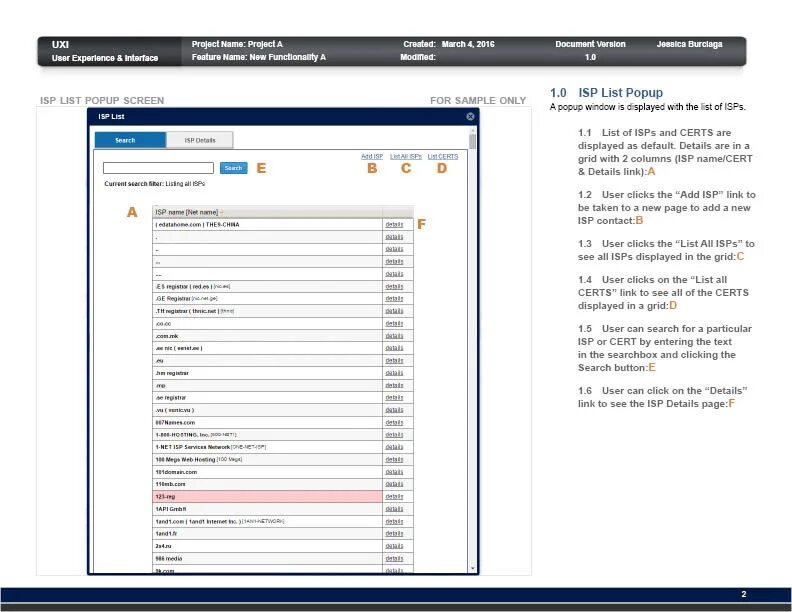The image size is (792, 612).
Task: Click the popup scrollbar down arrow
Action: (473, 569)
